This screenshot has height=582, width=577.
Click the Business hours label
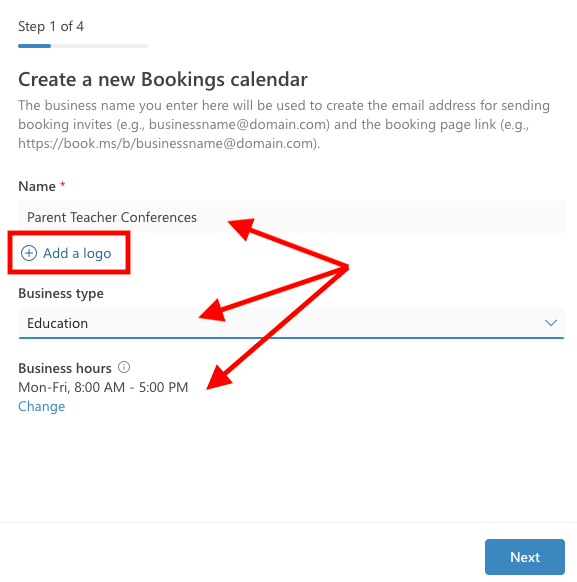point(65,368)
